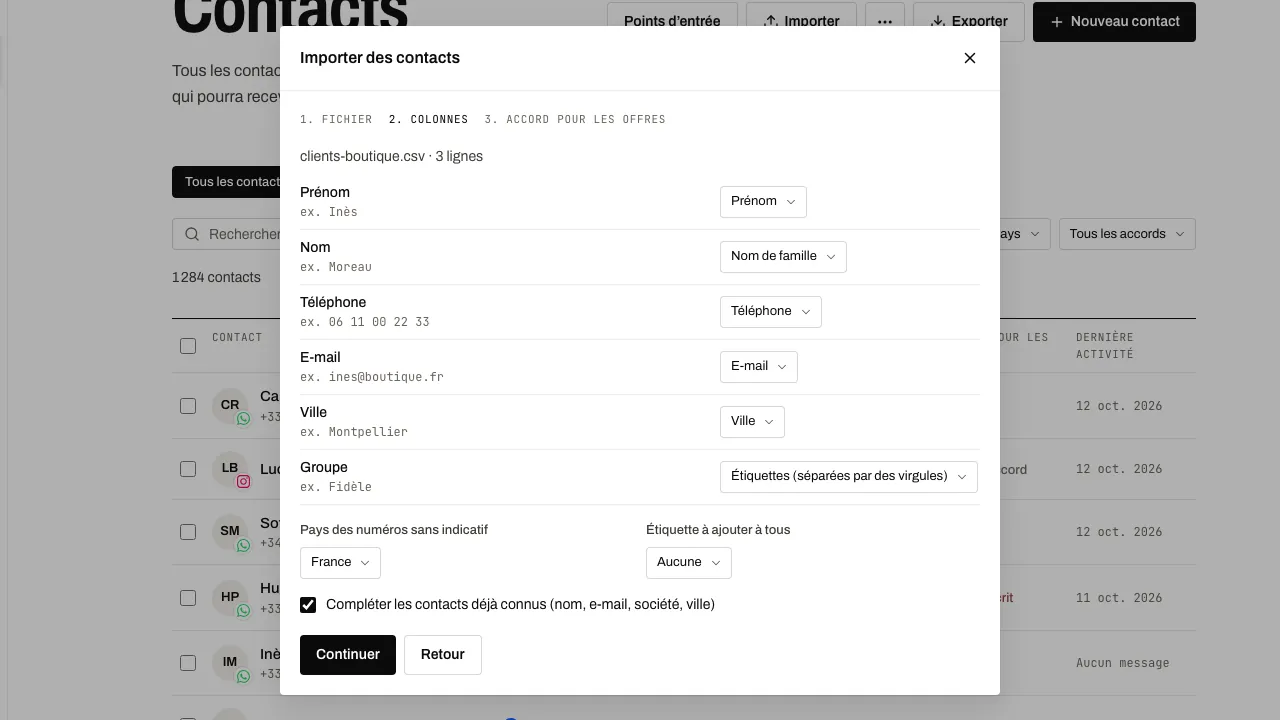Click the Retour button
The height and width of the screenshot is (720, 1280).
click(443, 655)
